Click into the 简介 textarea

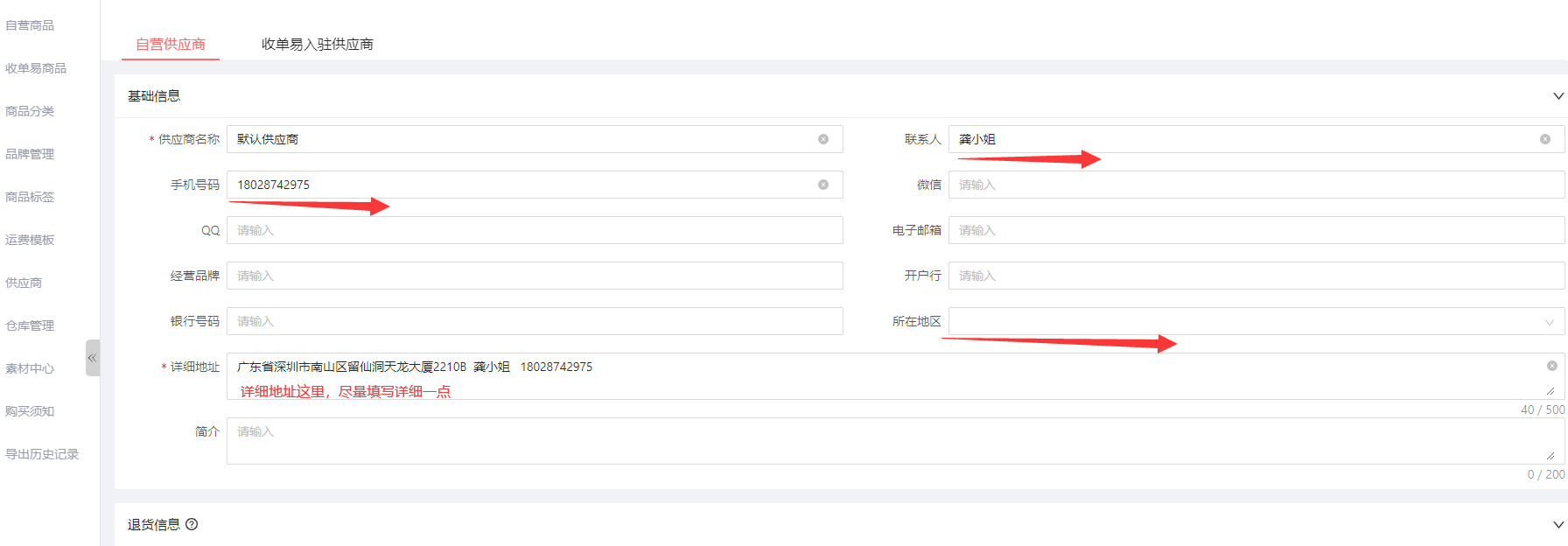click(x=884, y=441)
